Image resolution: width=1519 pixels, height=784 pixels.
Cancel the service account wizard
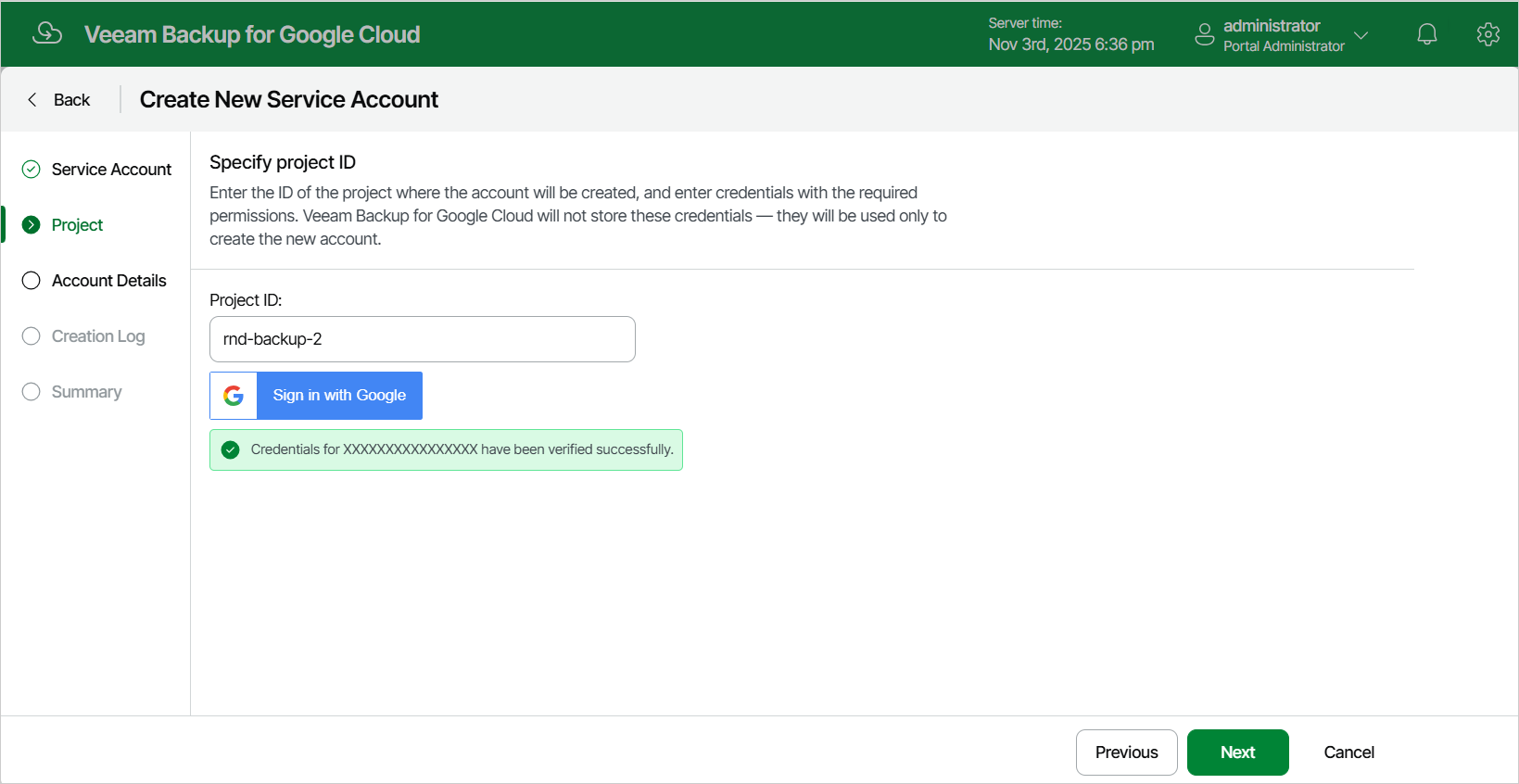click(1348, 752)
